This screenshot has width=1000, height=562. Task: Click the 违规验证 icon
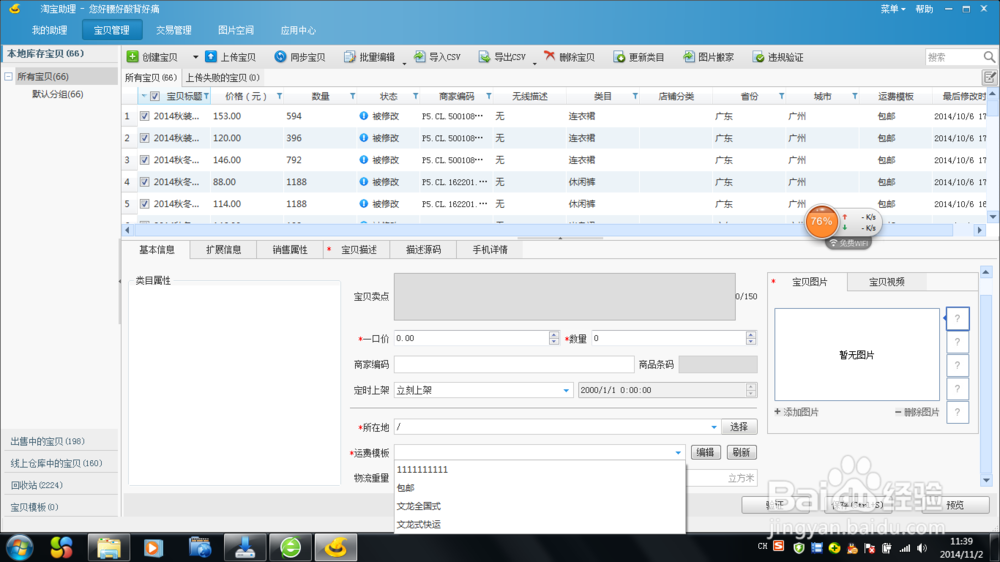click(758, 57)
